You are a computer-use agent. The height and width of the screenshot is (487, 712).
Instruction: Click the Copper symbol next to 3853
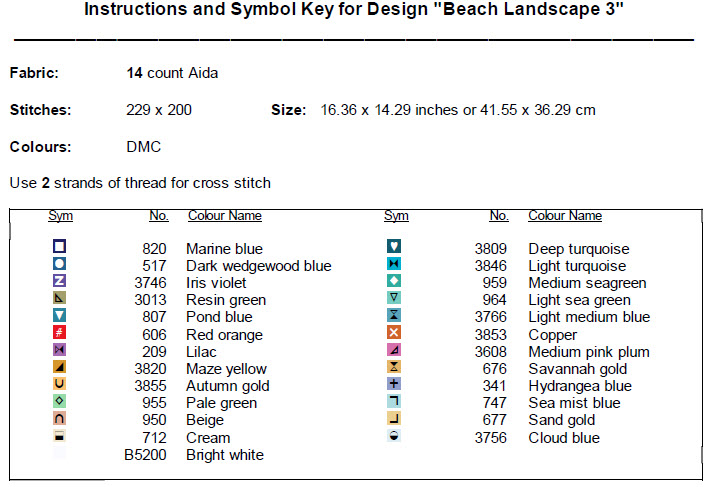click(395, 333)
